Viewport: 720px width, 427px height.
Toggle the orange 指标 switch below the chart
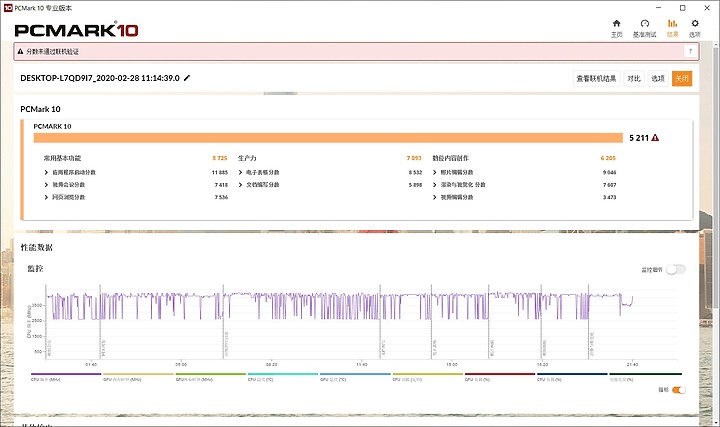(679, 390)
